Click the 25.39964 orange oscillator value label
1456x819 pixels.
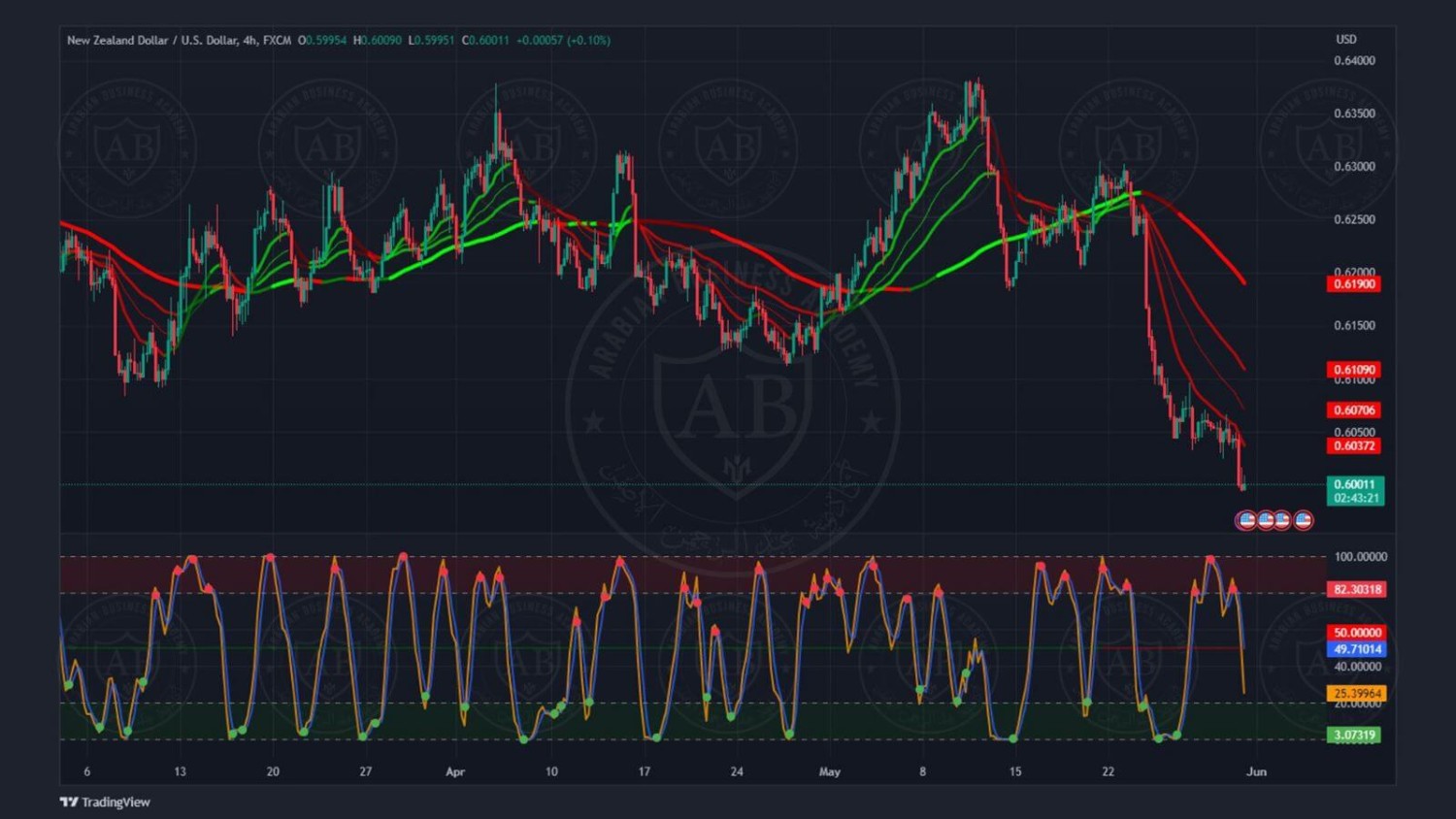coord(1357,694)
